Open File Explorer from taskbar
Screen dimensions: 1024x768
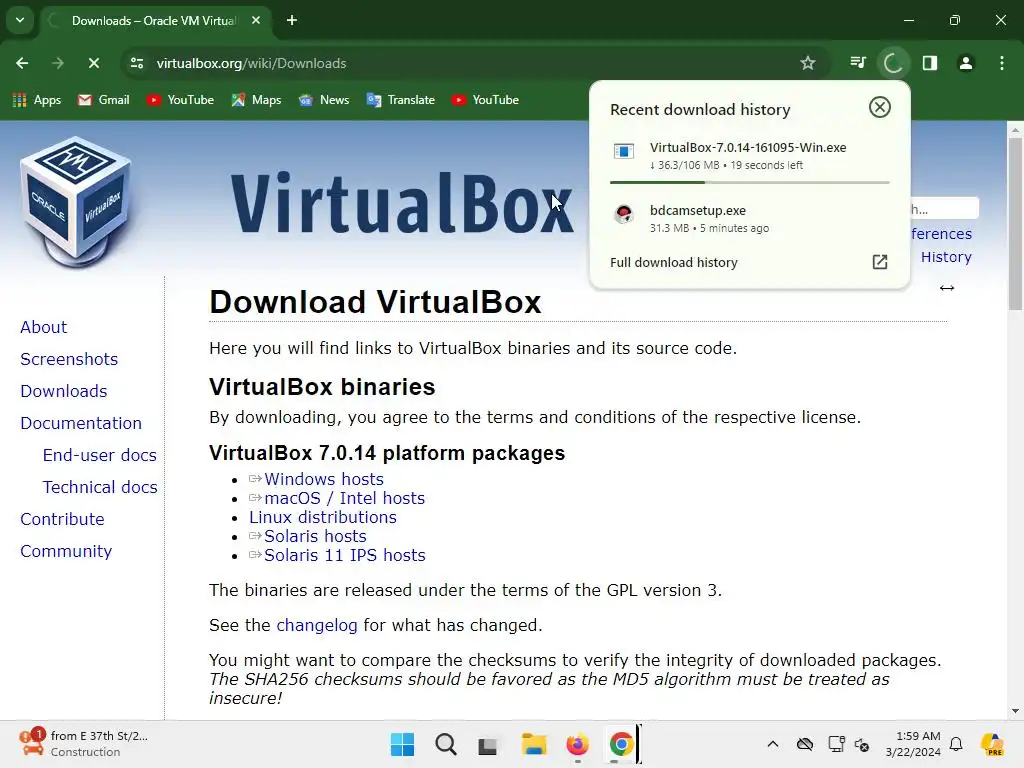(x=534, y=744)
